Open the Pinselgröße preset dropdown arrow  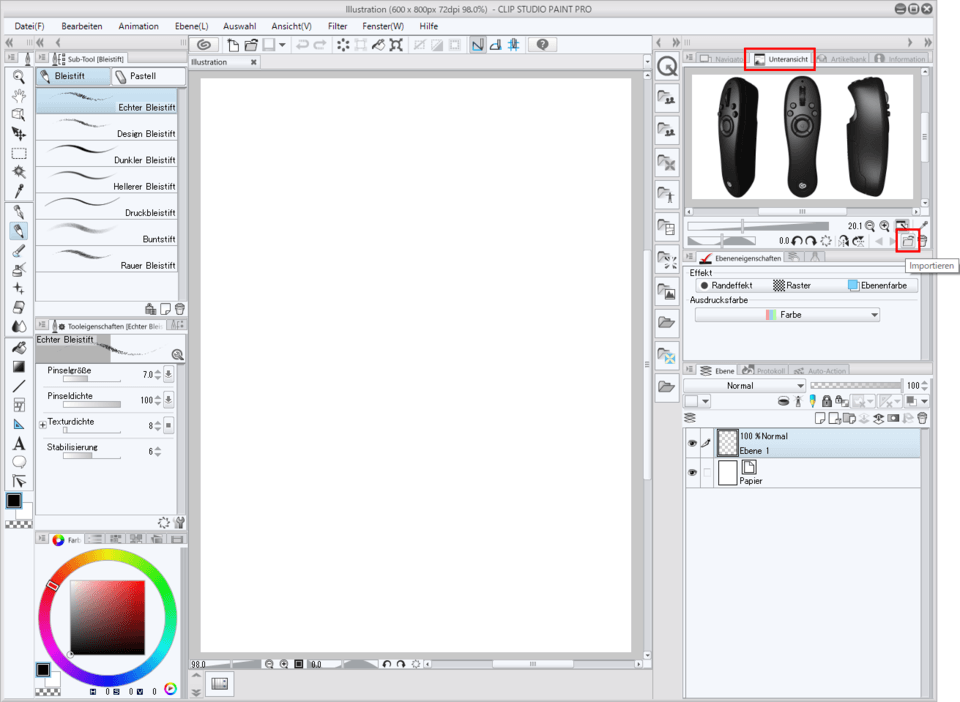[x=167, y=375]
